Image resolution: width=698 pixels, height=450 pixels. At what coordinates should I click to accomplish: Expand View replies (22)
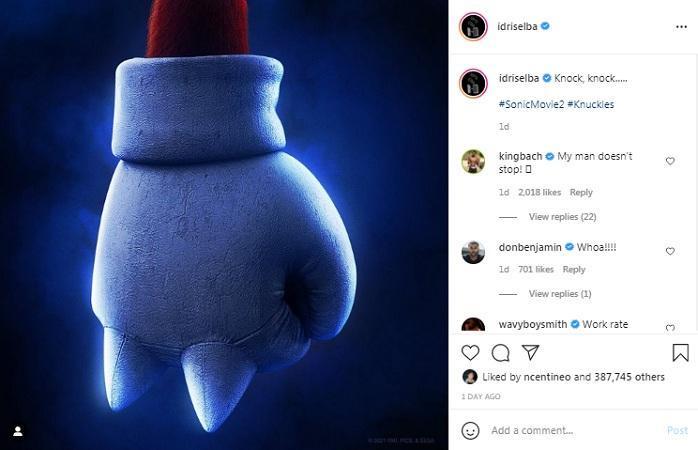click(x=562, y=217)
